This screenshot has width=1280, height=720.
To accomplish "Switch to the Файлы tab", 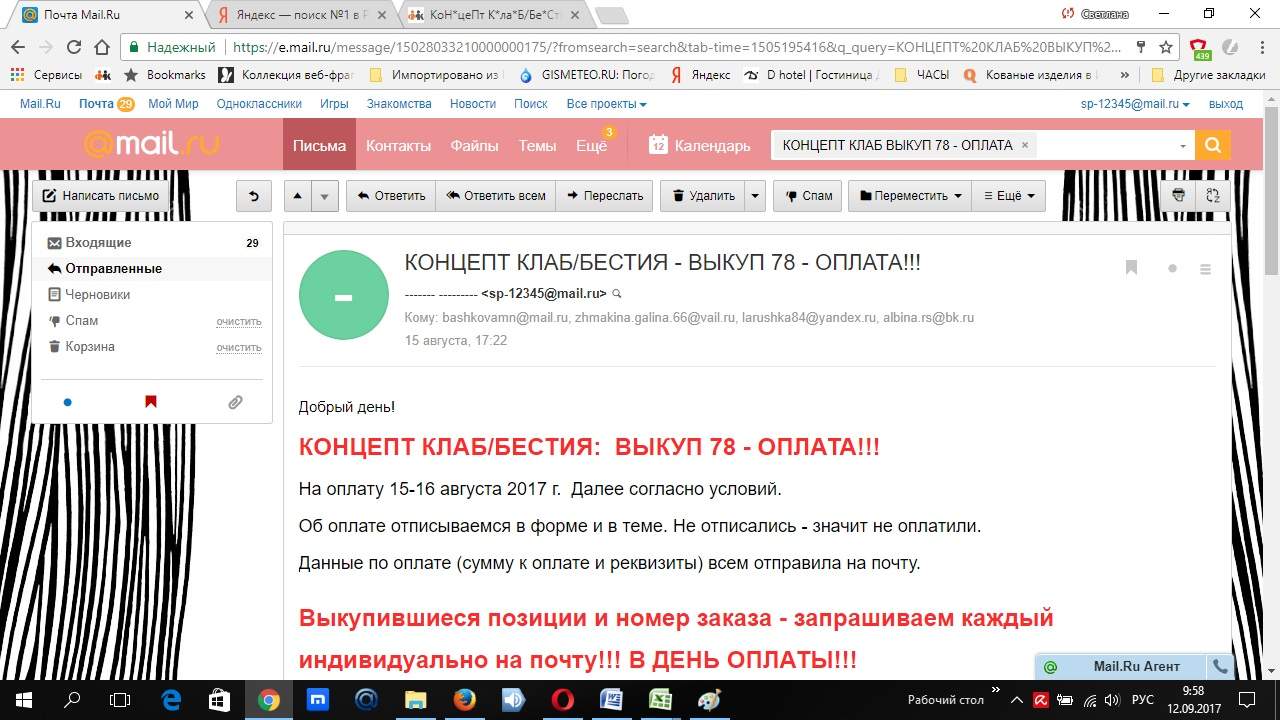I will (x=474, y=145).
